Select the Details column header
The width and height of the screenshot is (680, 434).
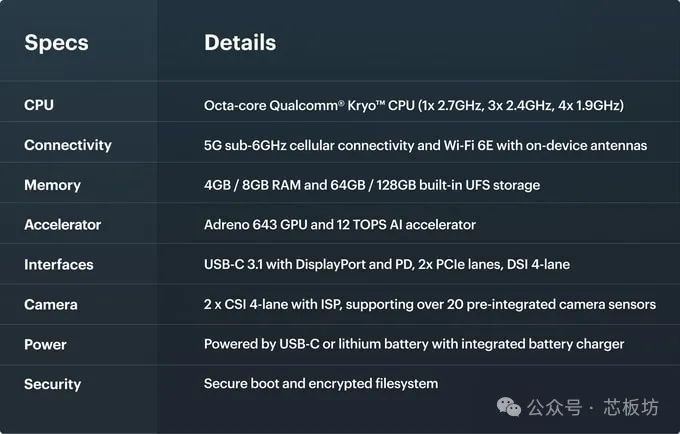[240, 42]
